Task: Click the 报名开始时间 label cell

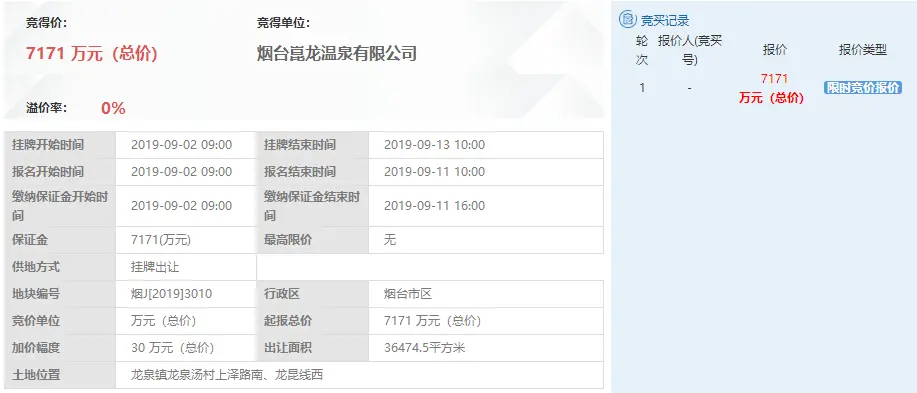Action: click(x=60, y=172)
